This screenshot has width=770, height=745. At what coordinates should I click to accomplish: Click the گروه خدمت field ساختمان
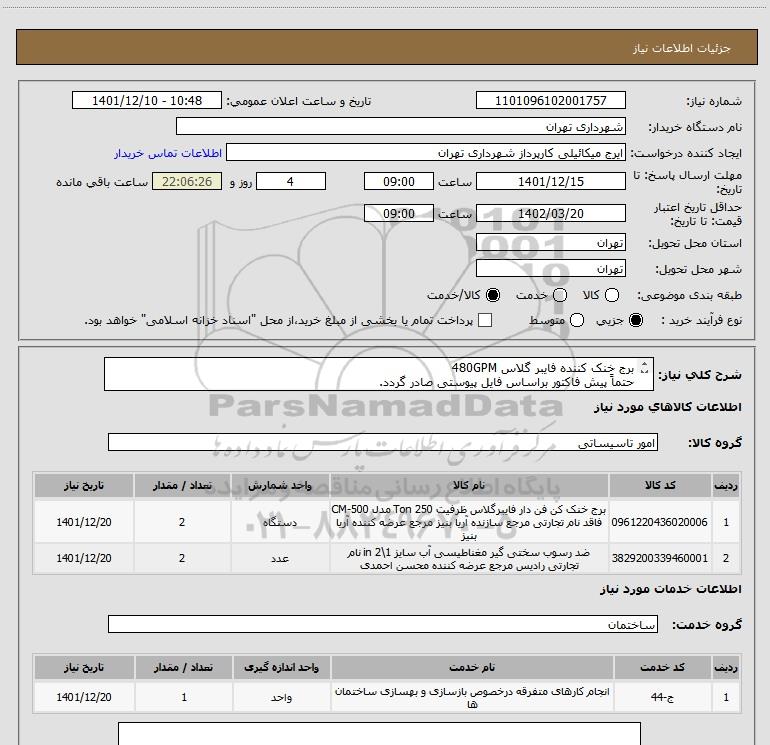(383, 624)
